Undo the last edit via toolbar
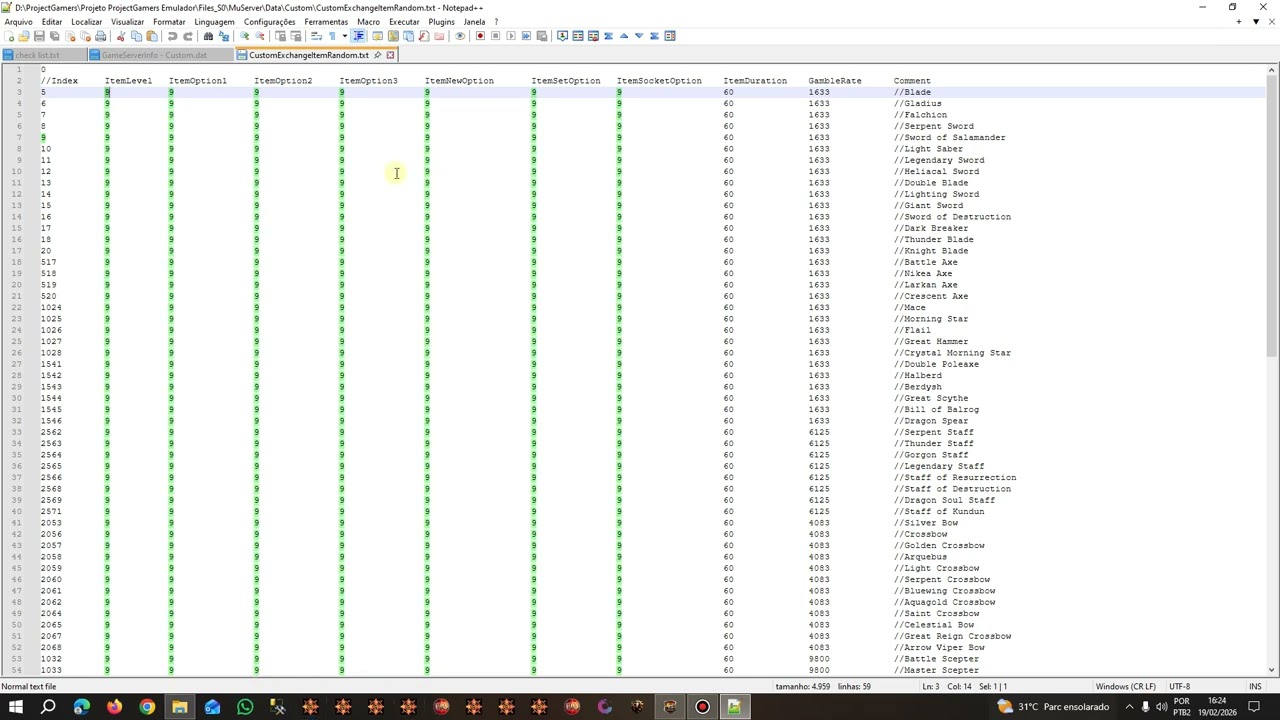 click(x=172, y=36)
